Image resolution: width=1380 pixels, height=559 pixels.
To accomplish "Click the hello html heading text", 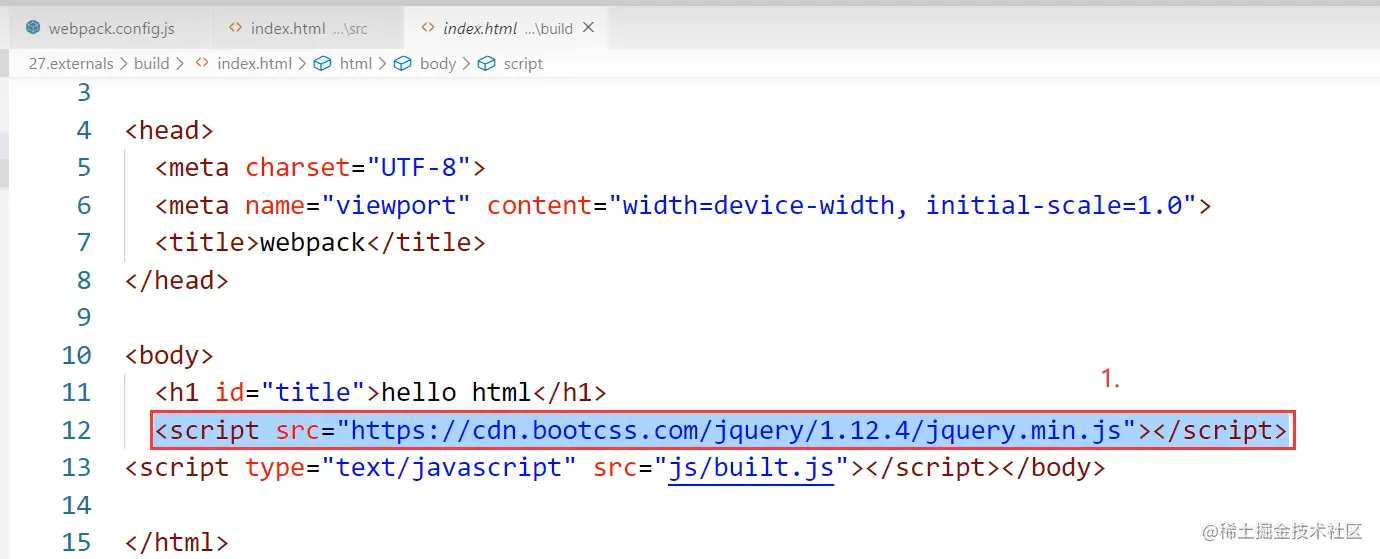I will click(456, 392).
